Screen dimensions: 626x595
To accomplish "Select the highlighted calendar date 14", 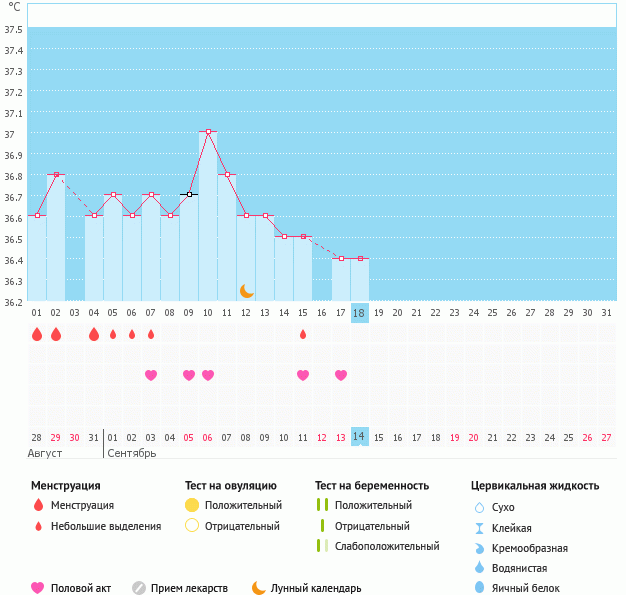I will (x=359, y=436).
